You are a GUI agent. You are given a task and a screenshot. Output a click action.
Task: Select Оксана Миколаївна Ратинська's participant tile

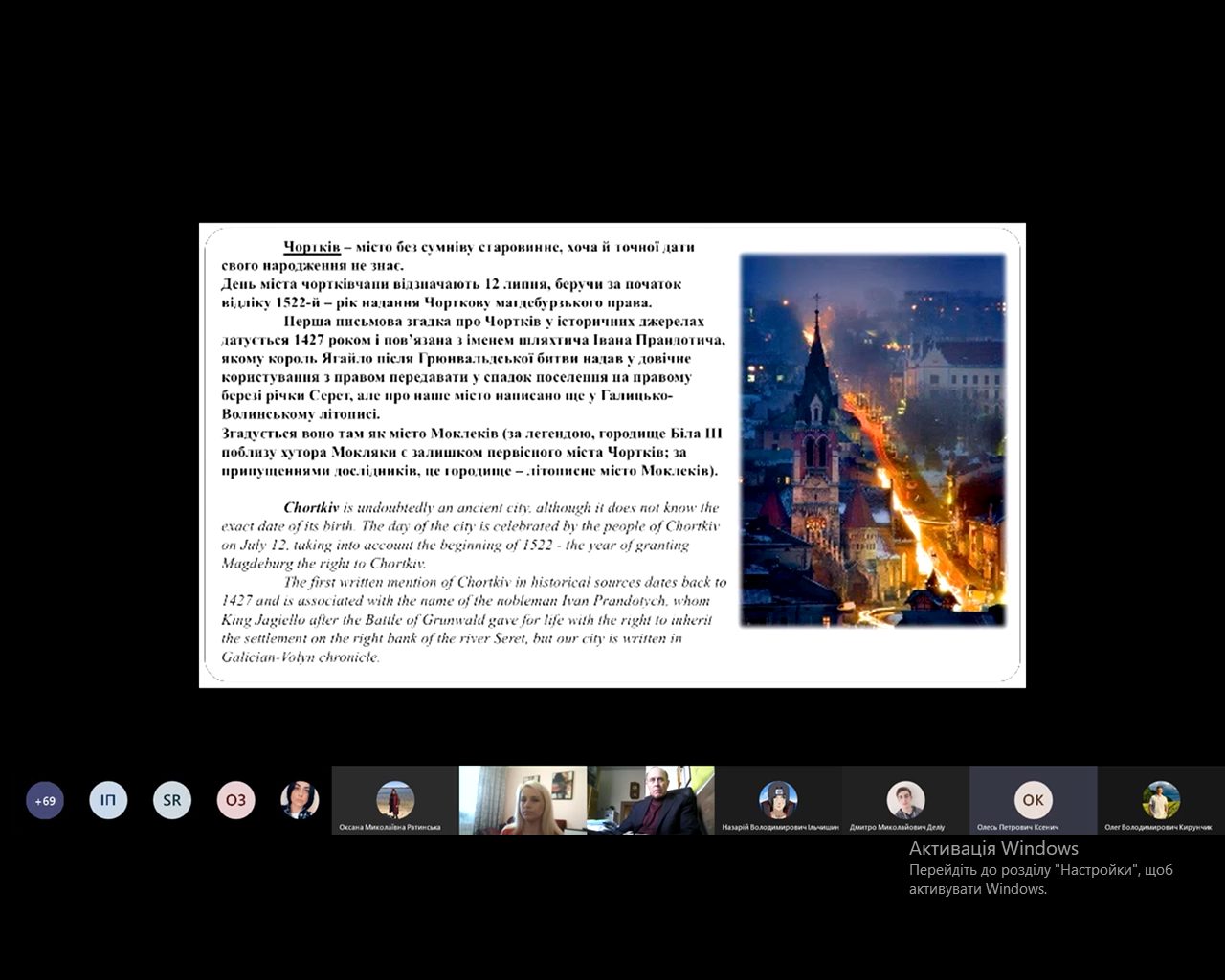point(394,800)
